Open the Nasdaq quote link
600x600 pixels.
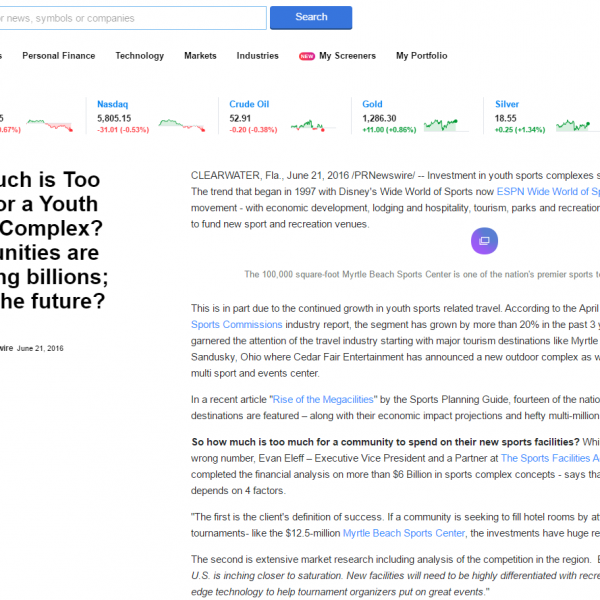[112, 104]
